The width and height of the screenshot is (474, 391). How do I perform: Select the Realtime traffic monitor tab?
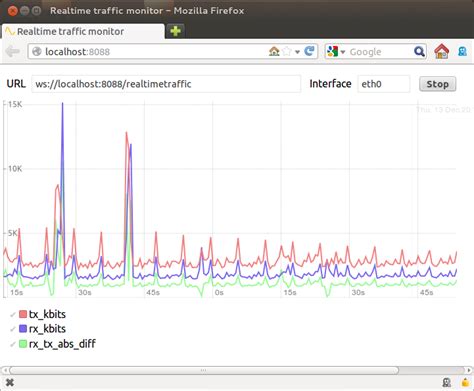(83, 32)
